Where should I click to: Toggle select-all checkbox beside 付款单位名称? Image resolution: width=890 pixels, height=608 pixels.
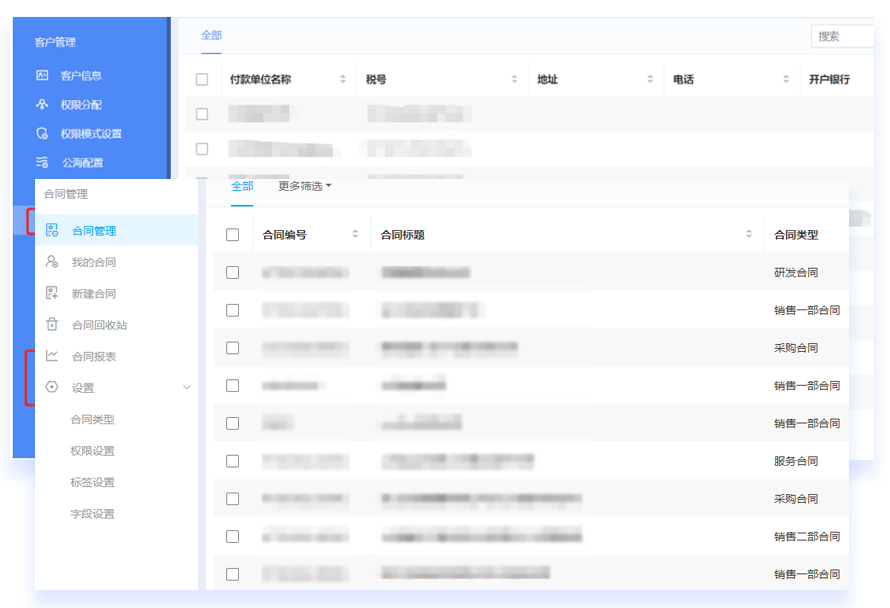pos(202,79)
